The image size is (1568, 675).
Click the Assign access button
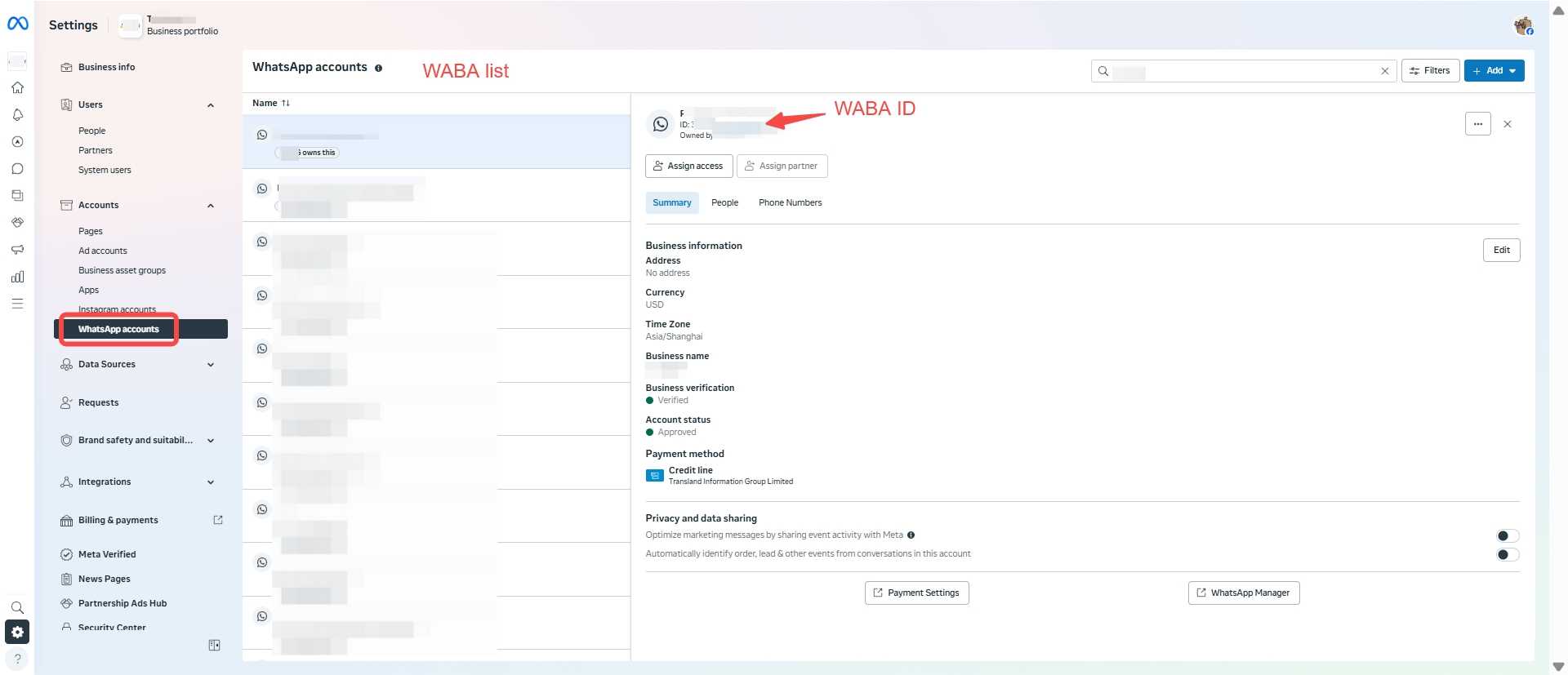(x=688, y=166)
